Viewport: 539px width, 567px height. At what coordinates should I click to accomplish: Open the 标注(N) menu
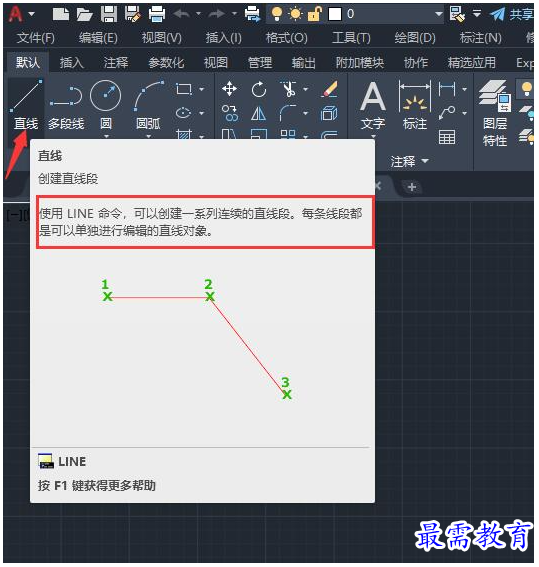pyautogui.click(x=480, y=38)
